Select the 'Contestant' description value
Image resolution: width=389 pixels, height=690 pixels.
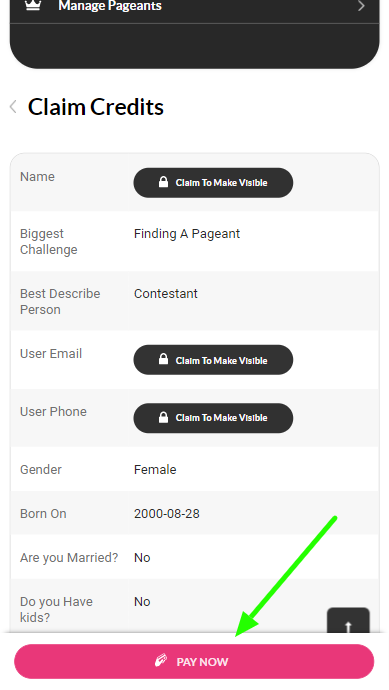click(166, 294)
